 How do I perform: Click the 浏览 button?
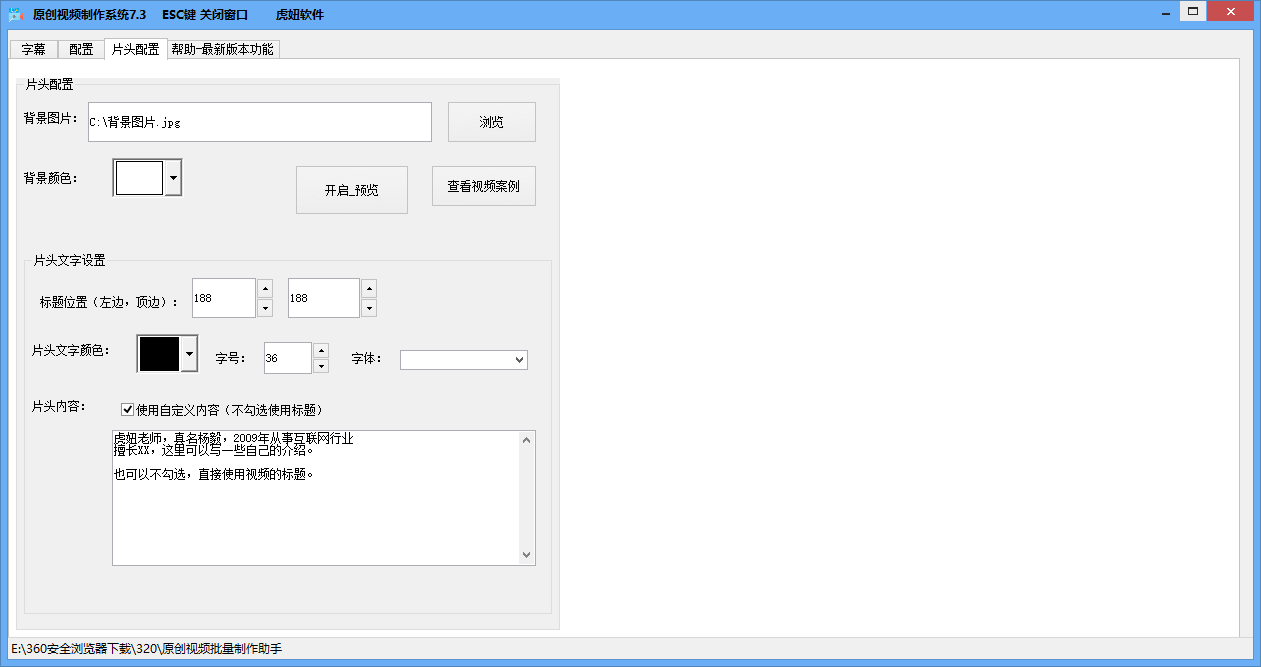point(492,122)
